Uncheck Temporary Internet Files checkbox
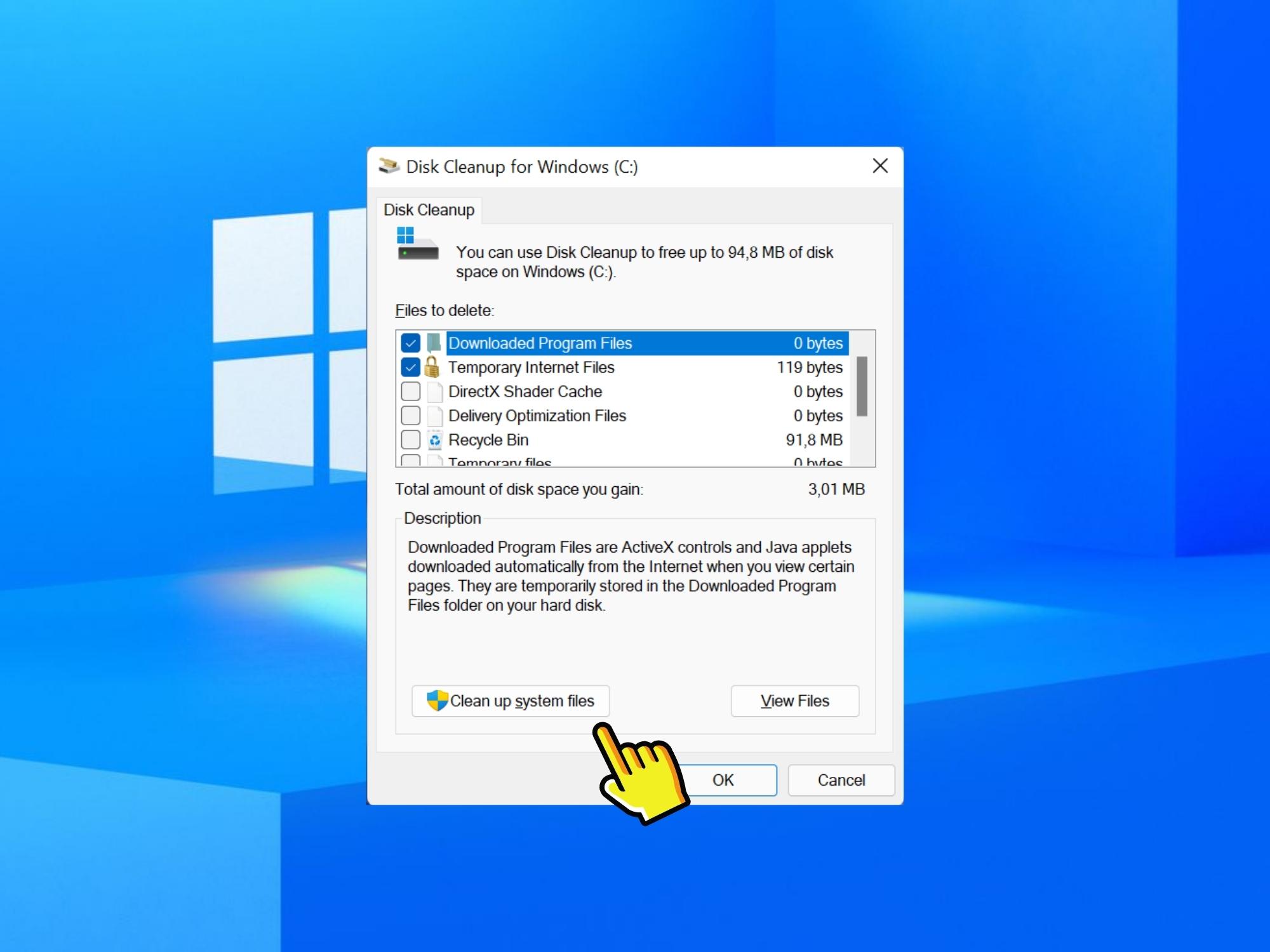 pos(411,367)
